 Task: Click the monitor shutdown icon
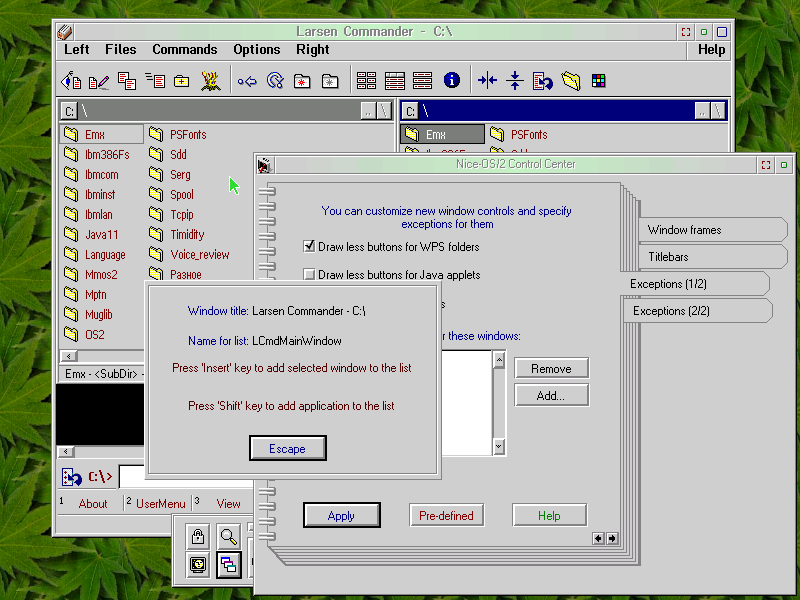pos(198,565)
